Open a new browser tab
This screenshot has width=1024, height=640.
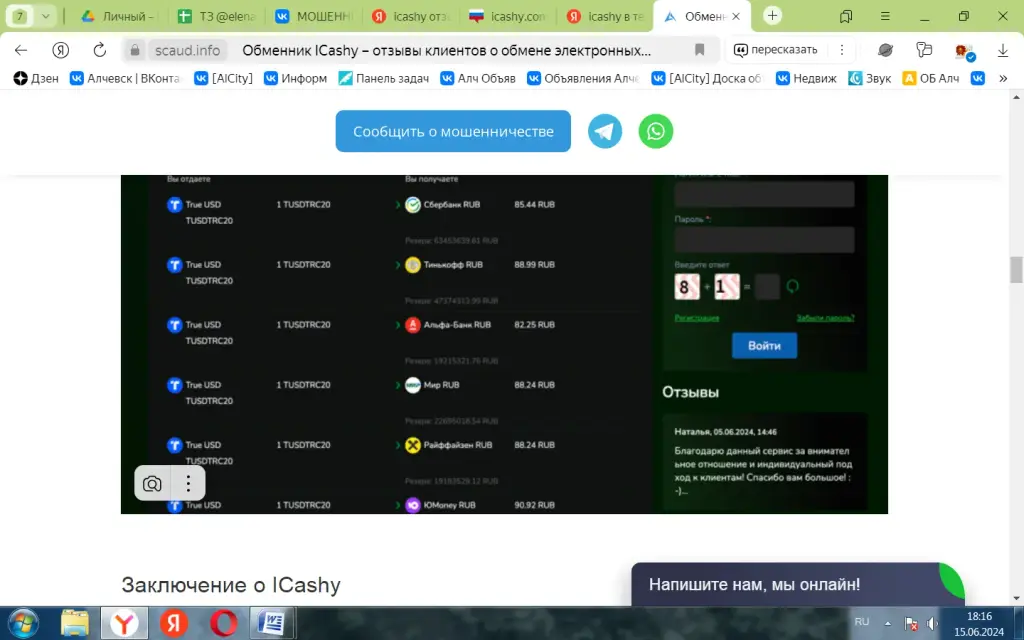coord(772,16)
